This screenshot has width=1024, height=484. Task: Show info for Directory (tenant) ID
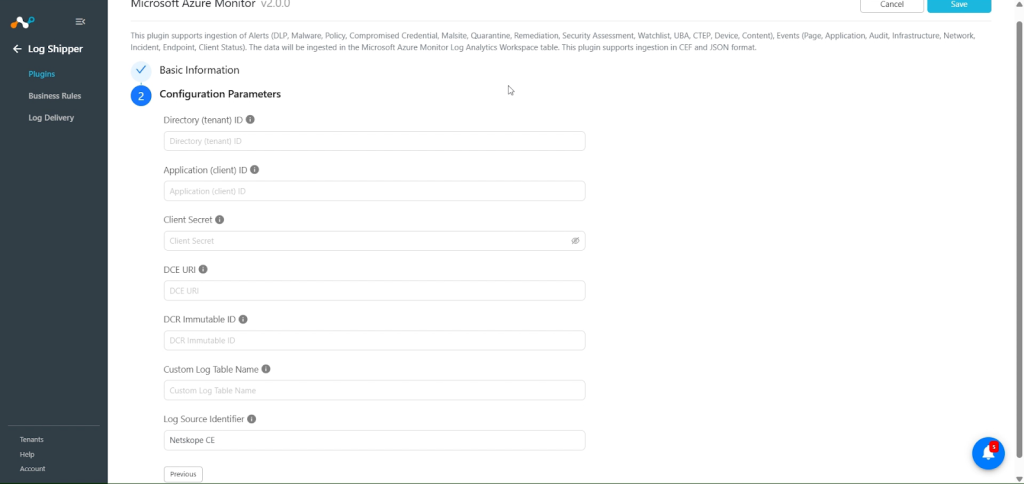[x=250, y=120]
